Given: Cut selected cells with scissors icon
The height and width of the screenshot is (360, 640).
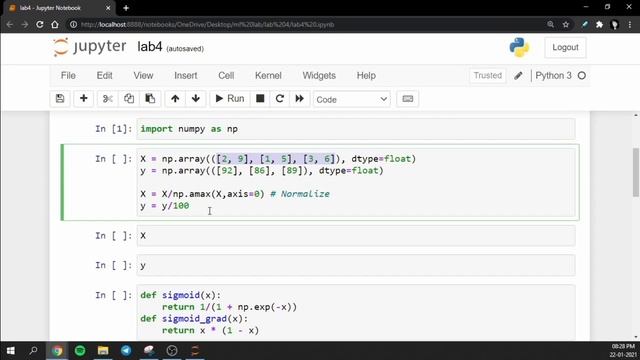Looking at the screenshot, I should click(107, 99).
